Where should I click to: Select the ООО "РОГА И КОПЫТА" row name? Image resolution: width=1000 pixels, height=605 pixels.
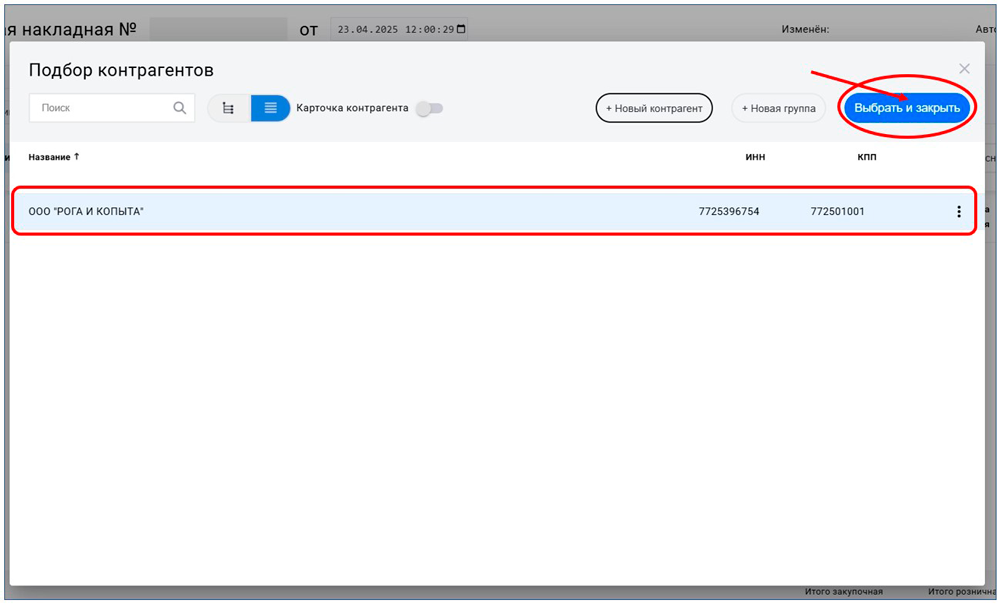(86, 211)
